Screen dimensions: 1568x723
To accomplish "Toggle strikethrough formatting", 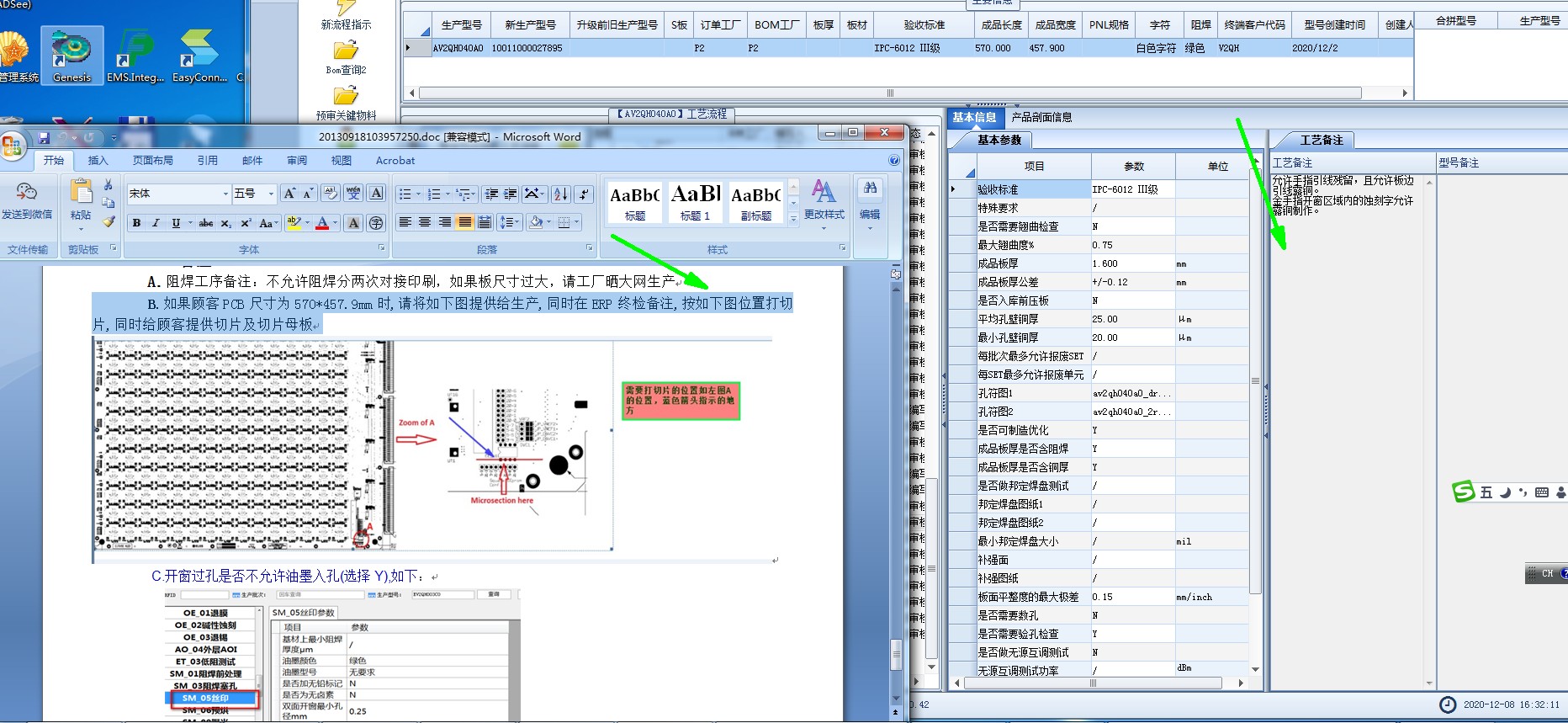I will (x=206, y=222).
